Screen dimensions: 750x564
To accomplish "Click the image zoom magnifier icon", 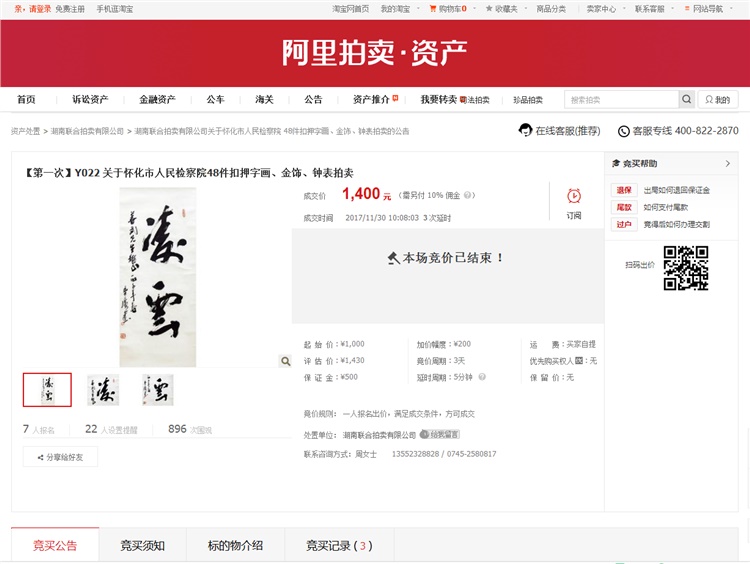I will pyautogui.click(x=286, y=361).
